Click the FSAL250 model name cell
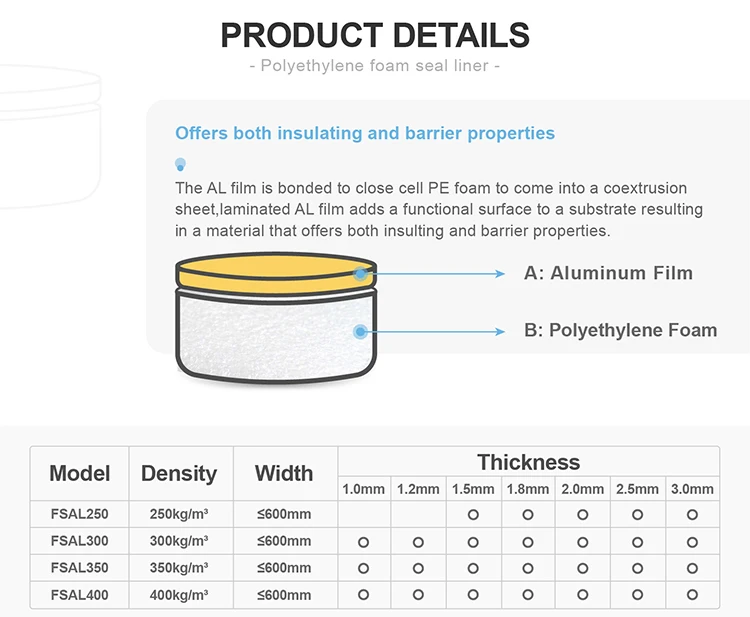This screenshot has height=617, width=750. [80, 515]
